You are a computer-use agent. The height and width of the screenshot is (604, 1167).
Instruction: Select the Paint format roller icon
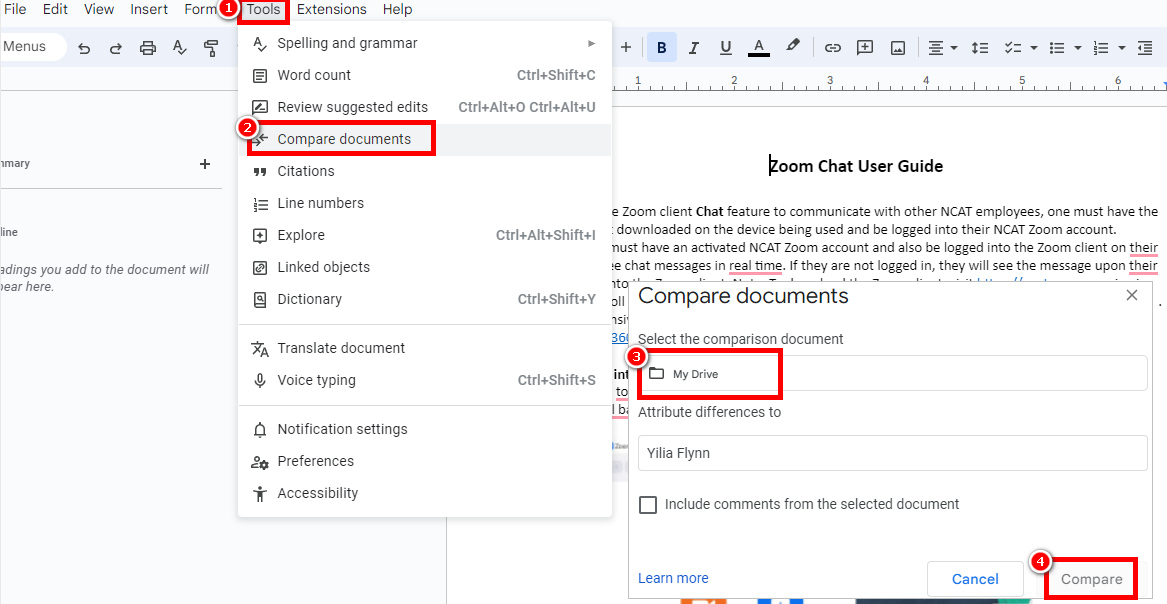coord(211,47)
